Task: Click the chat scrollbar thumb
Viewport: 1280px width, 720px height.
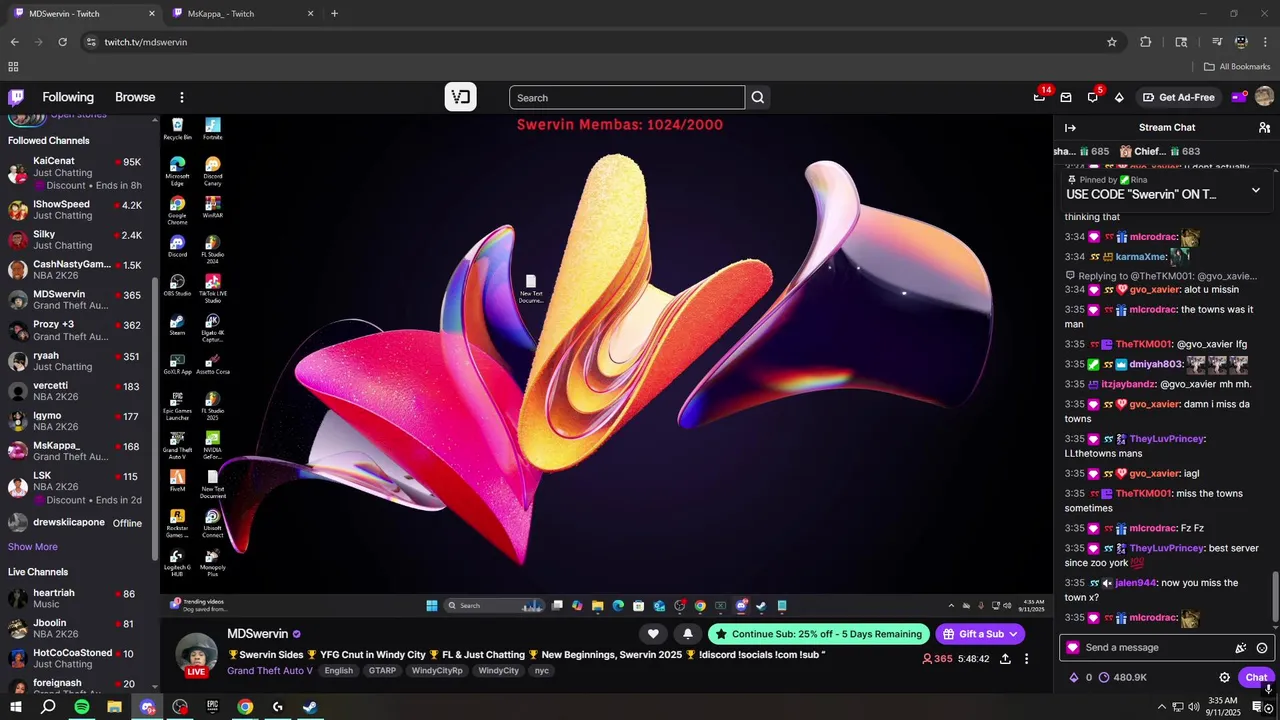Action: tap(1275, 596)
